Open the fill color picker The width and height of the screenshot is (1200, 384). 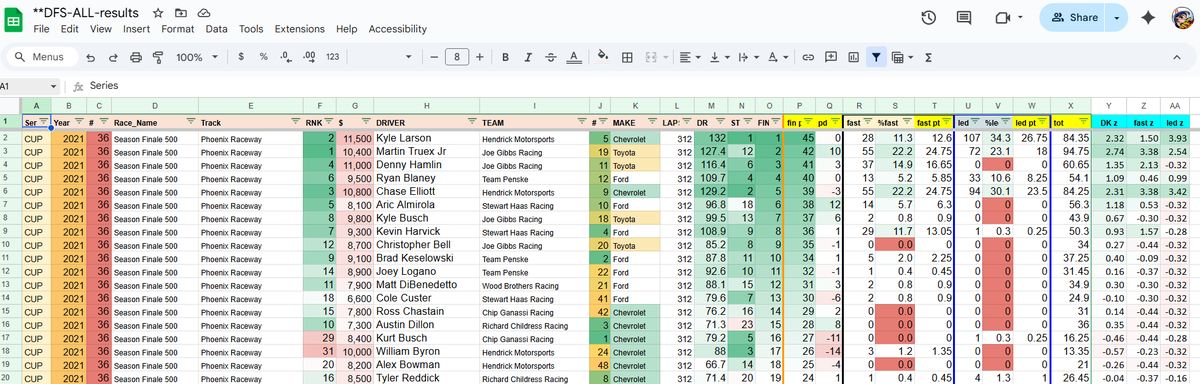603,57
